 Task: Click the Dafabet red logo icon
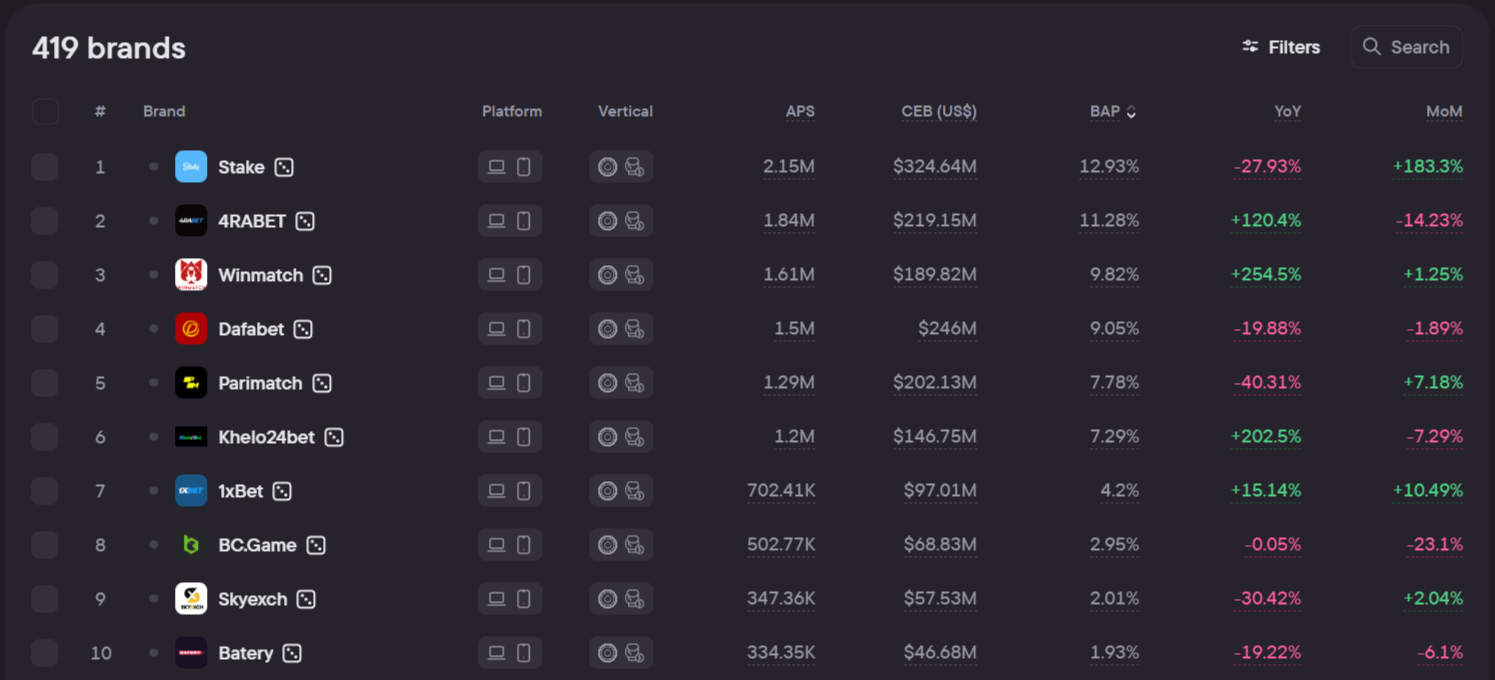191,329
